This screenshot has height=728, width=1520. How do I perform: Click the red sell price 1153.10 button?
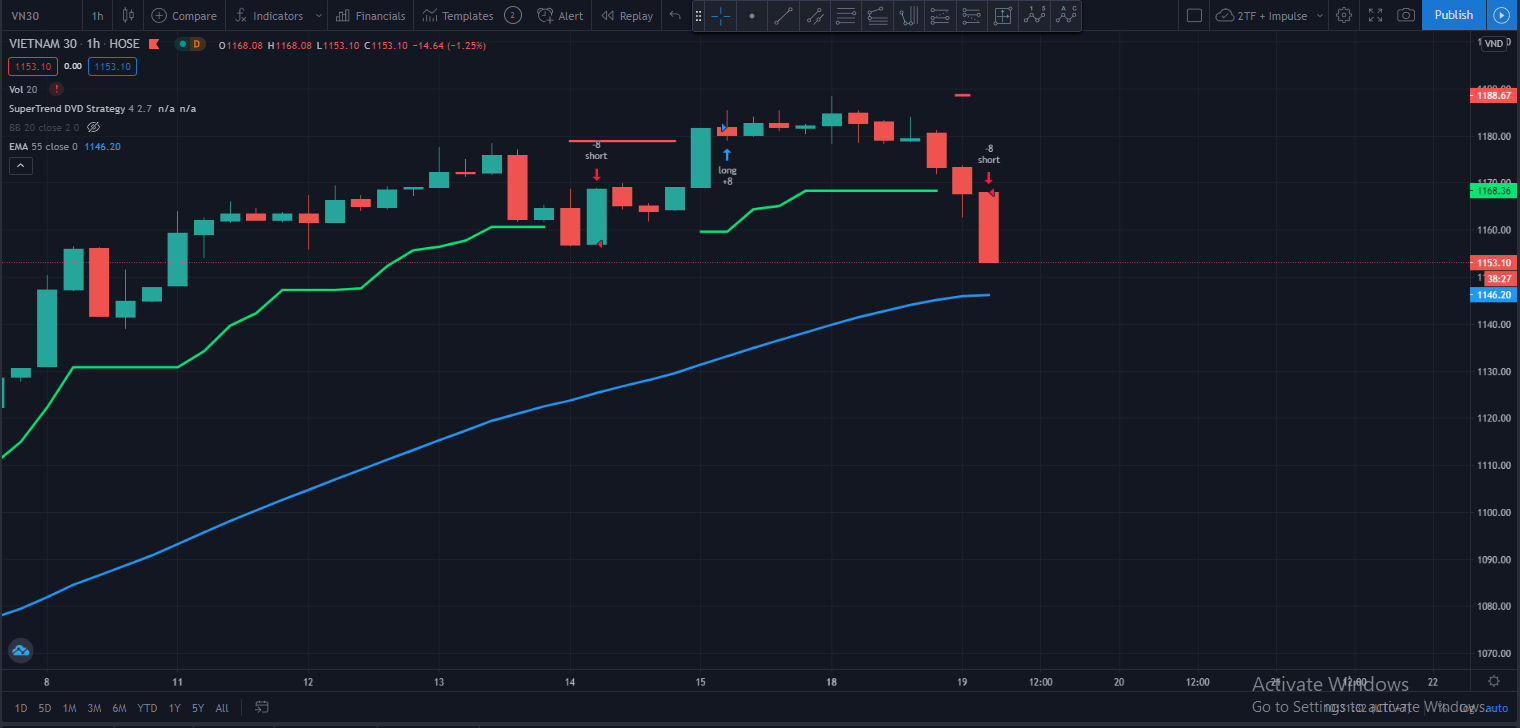click(x=32, y=66)
